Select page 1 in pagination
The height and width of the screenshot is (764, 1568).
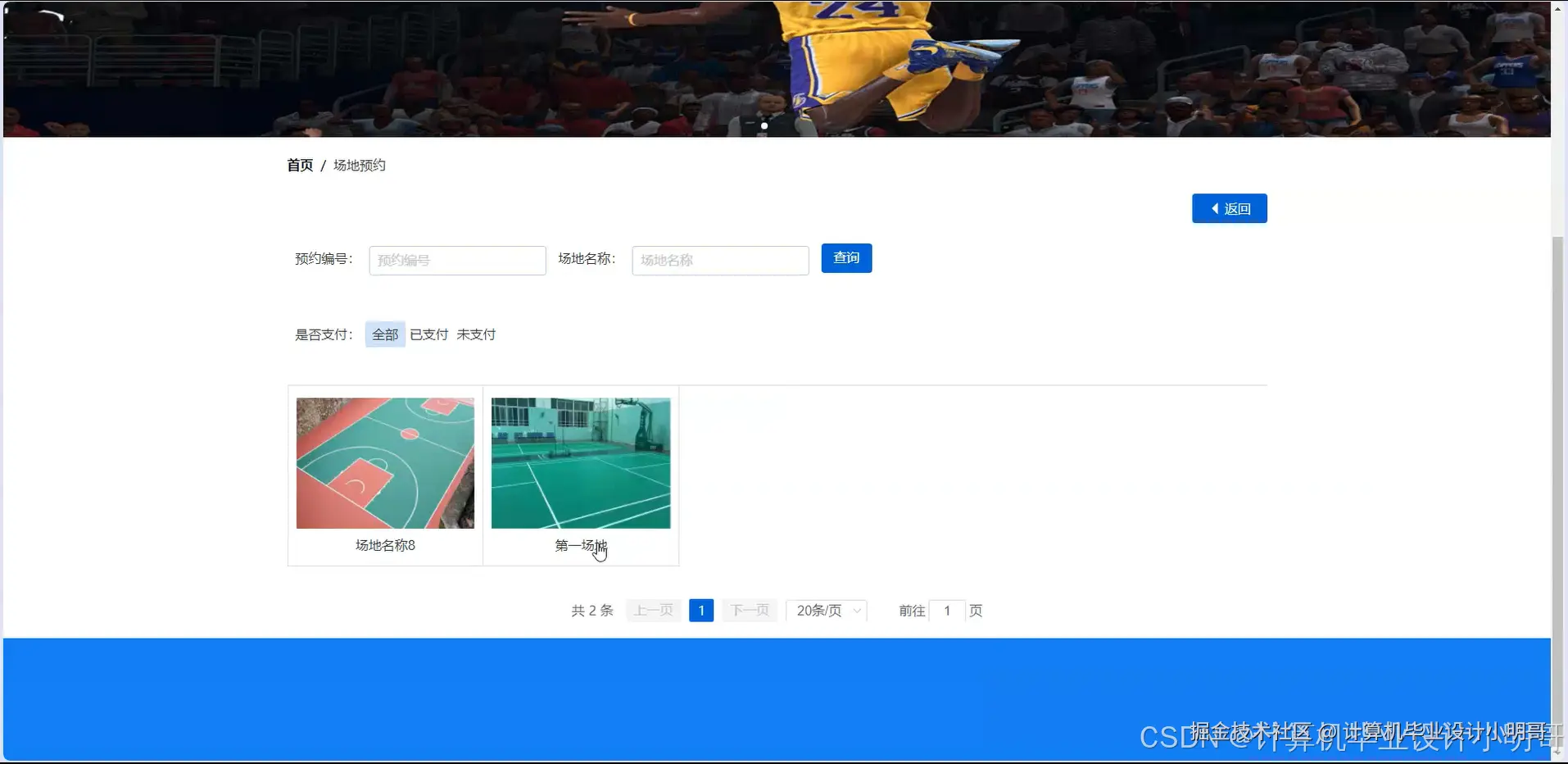701,610
